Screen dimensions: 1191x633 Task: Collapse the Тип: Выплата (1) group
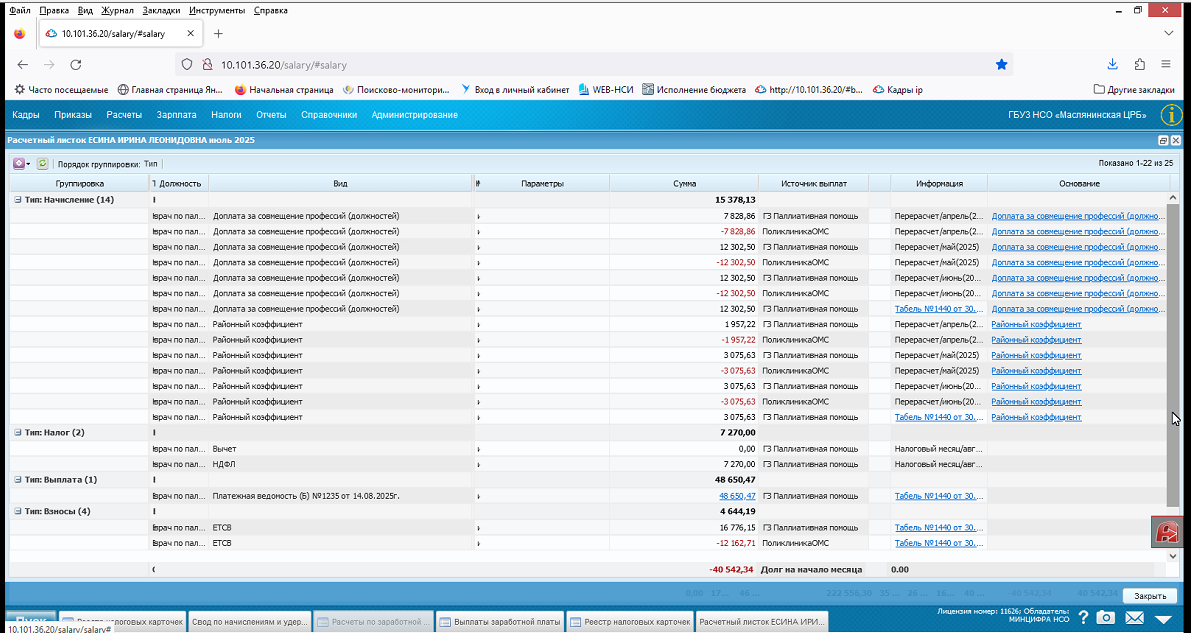tap(17, 479)
